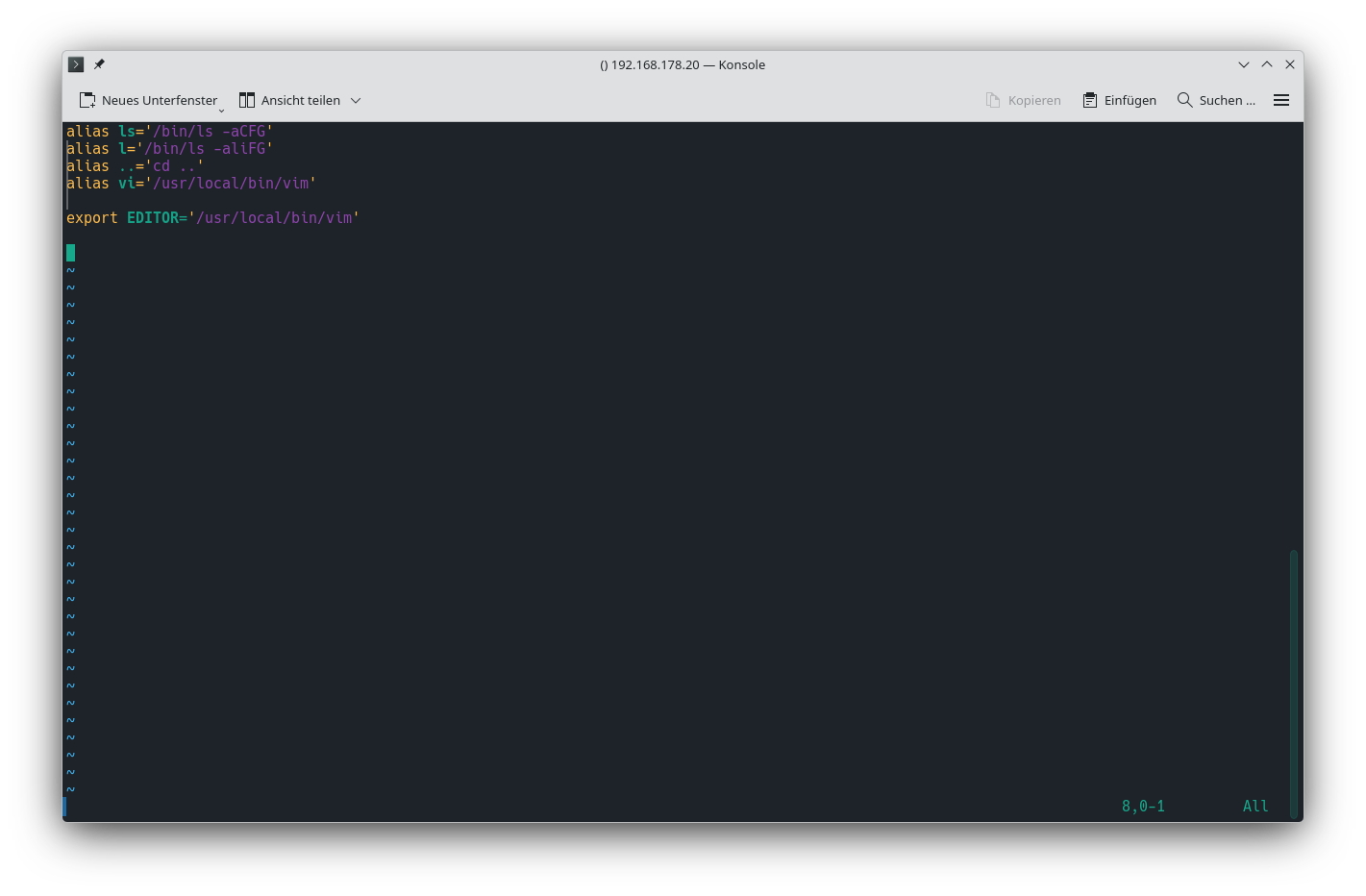Click the Kopieren copy icon
This screenshot has width=1366, height=896.
coord(993,100)
